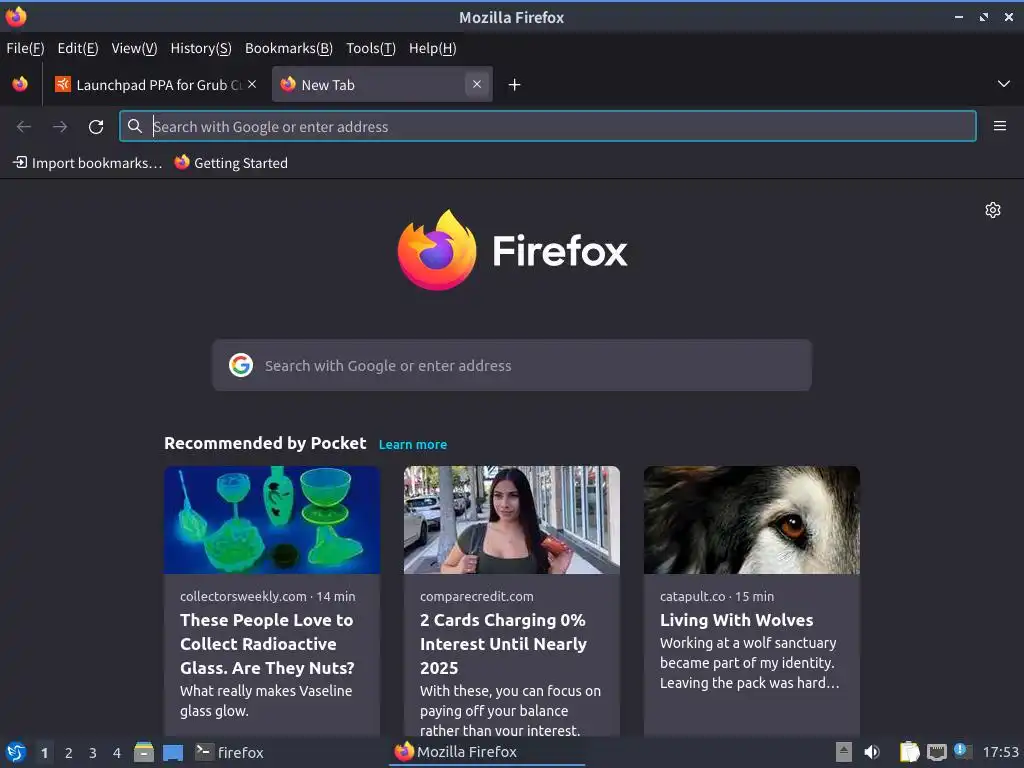Image resolution: width=1024 pixels, height=768 pixels.
Task: Open the History menu
Action: [x=201, y=48]
